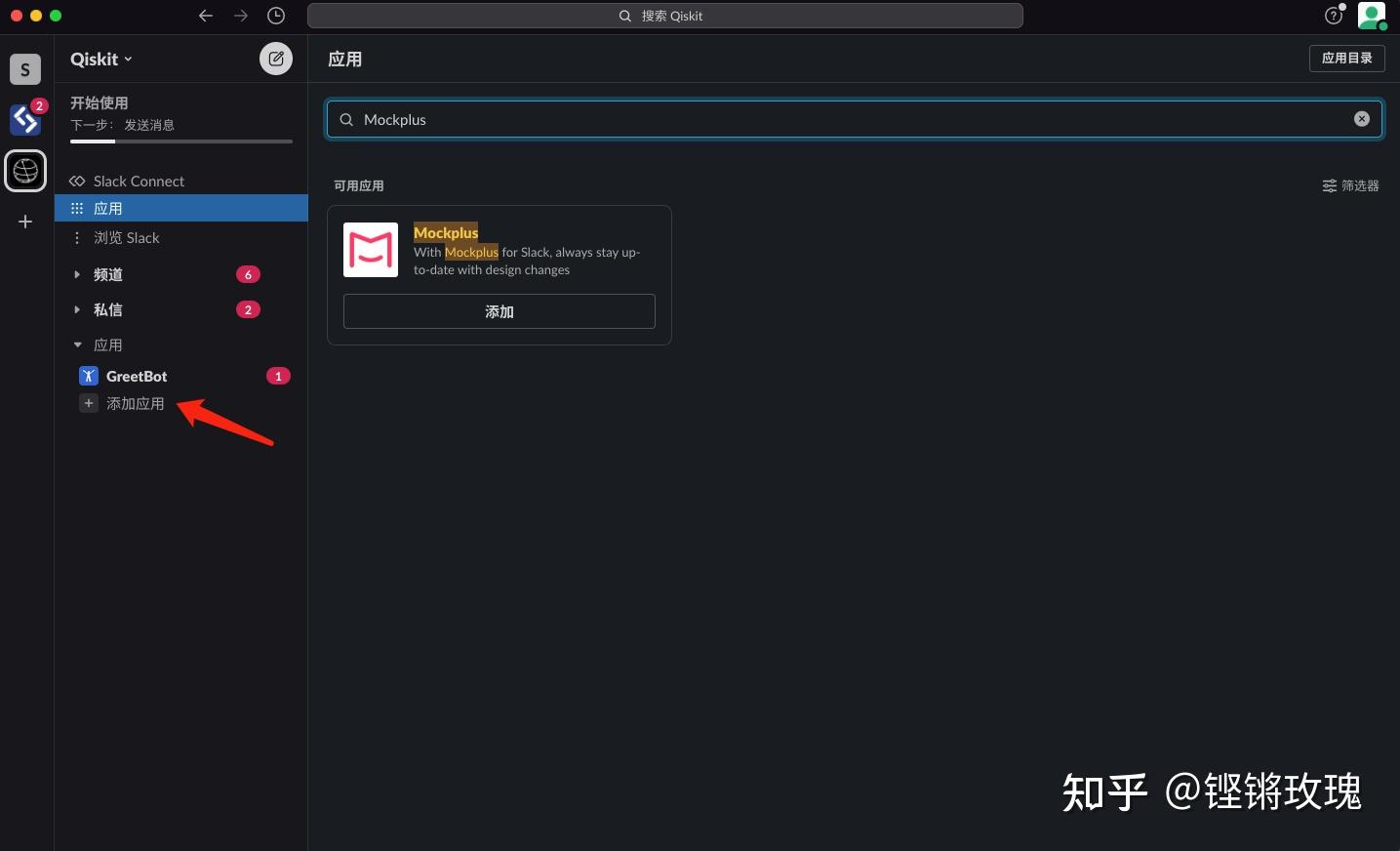Go forward with the right arrow
The width and height of the screenshot is (1400, 851).
pyautogui.click(x=241, y=16)
